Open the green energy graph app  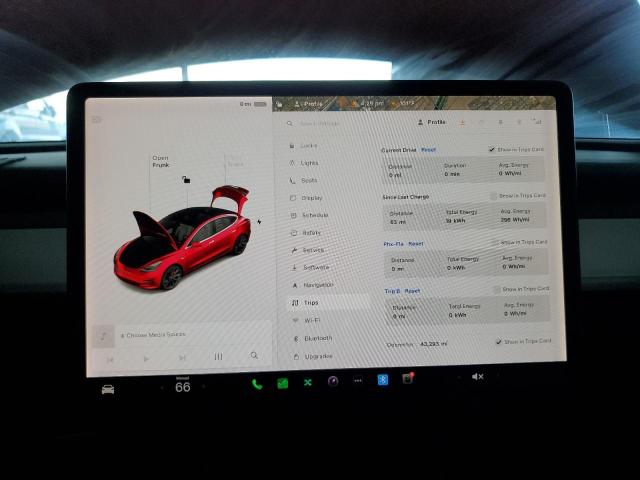[282, 383]
